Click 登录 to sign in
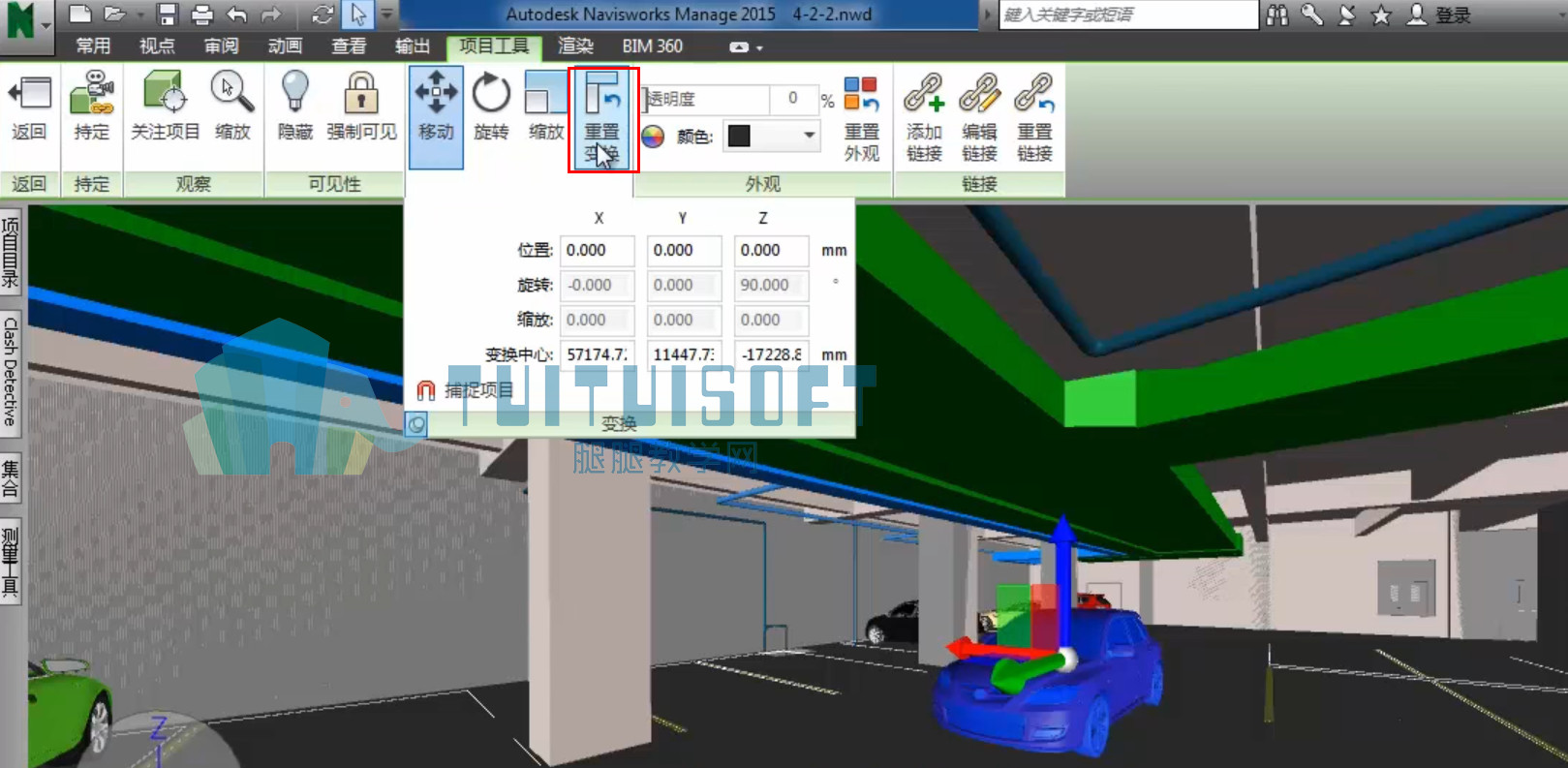This screenshot has height=768, width=1568. pyautogui.click(x=1453, y=15)
